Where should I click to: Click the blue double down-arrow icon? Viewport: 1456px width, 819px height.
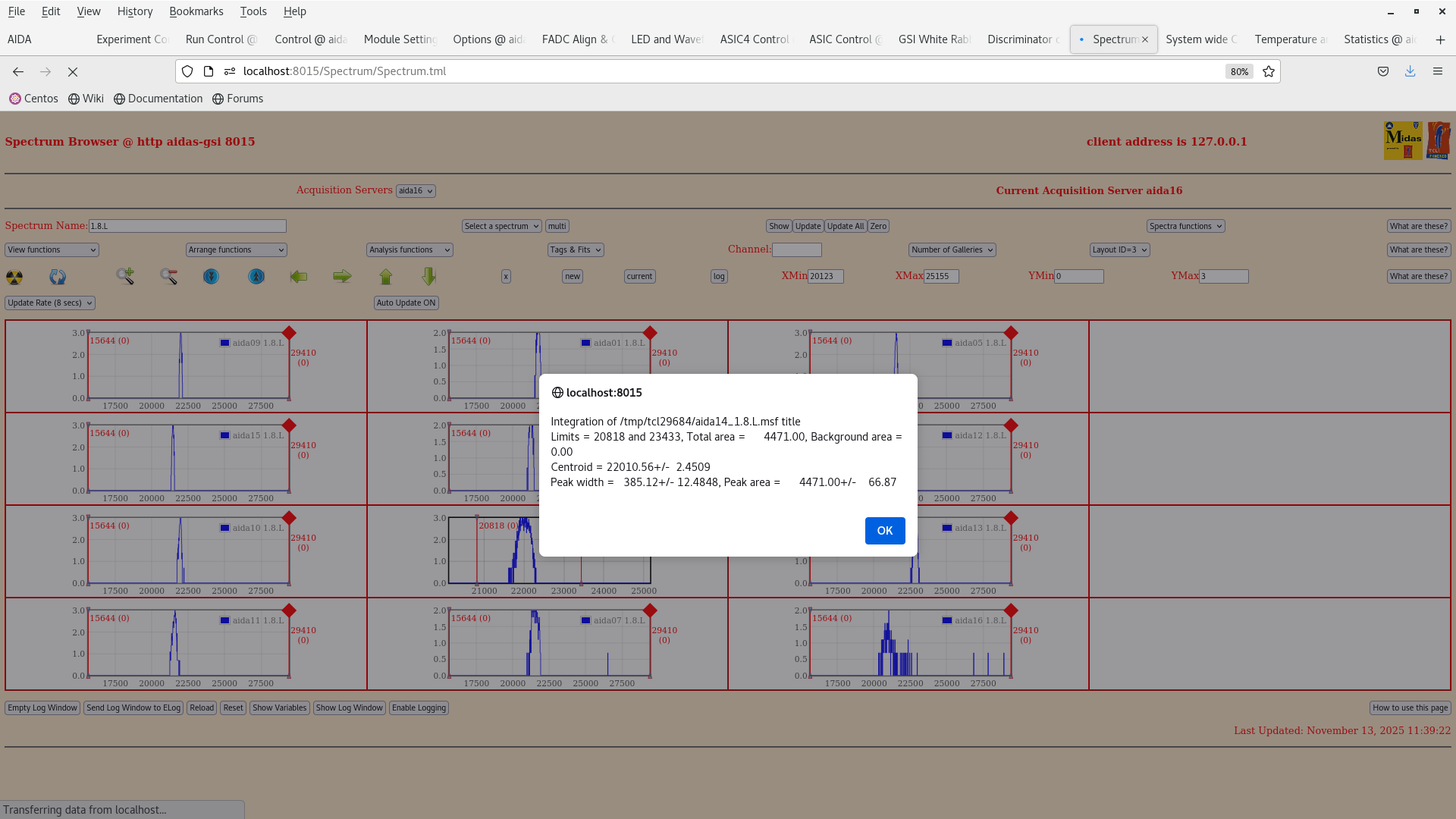(x=211, y=277)
